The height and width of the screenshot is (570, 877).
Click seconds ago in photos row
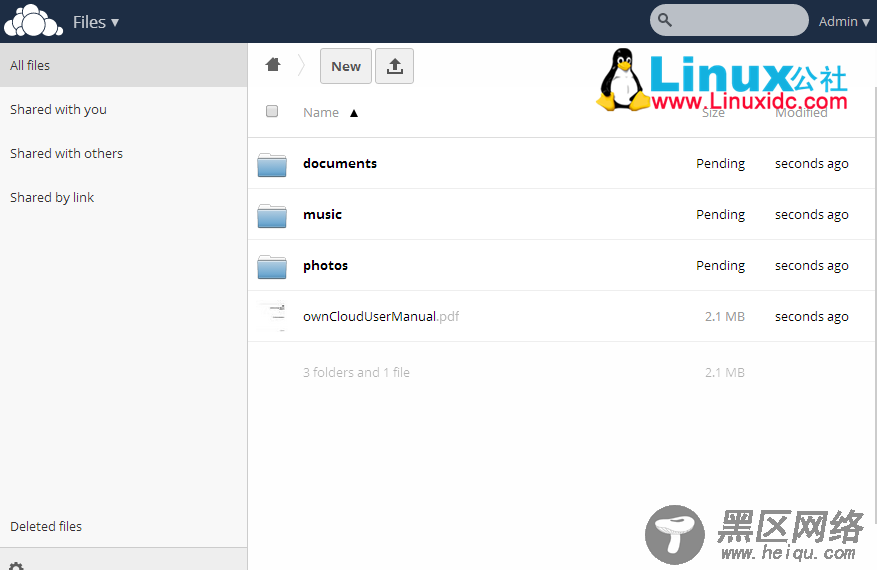[812, 266]
